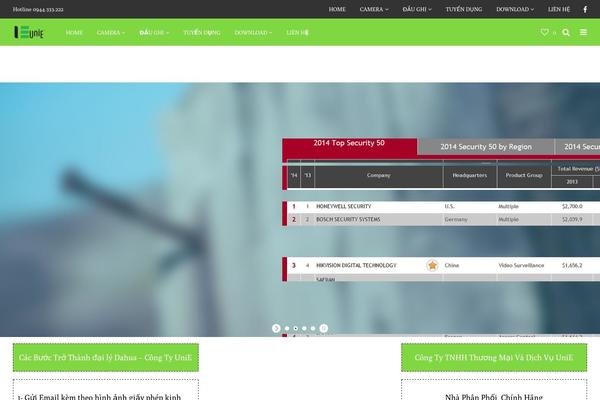Click the '2014 Top Security 50' tab in slide
600x400 pixels.
pyautogui.click(x=349, y=147)
